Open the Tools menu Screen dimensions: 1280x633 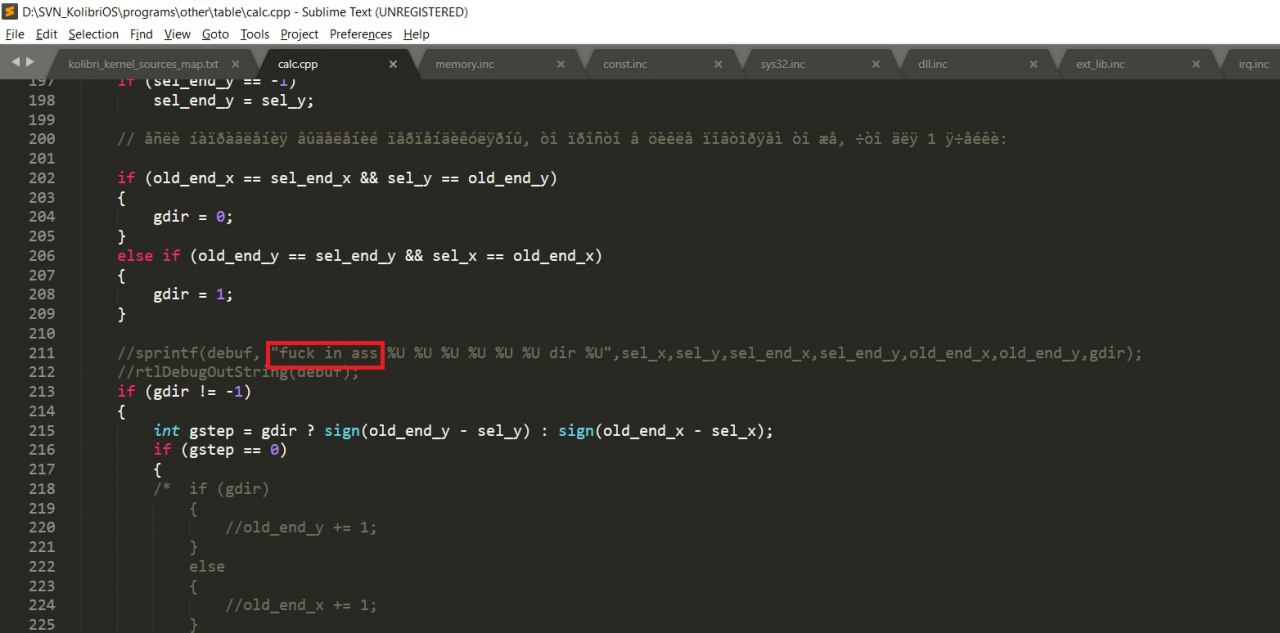click(255, 34)
